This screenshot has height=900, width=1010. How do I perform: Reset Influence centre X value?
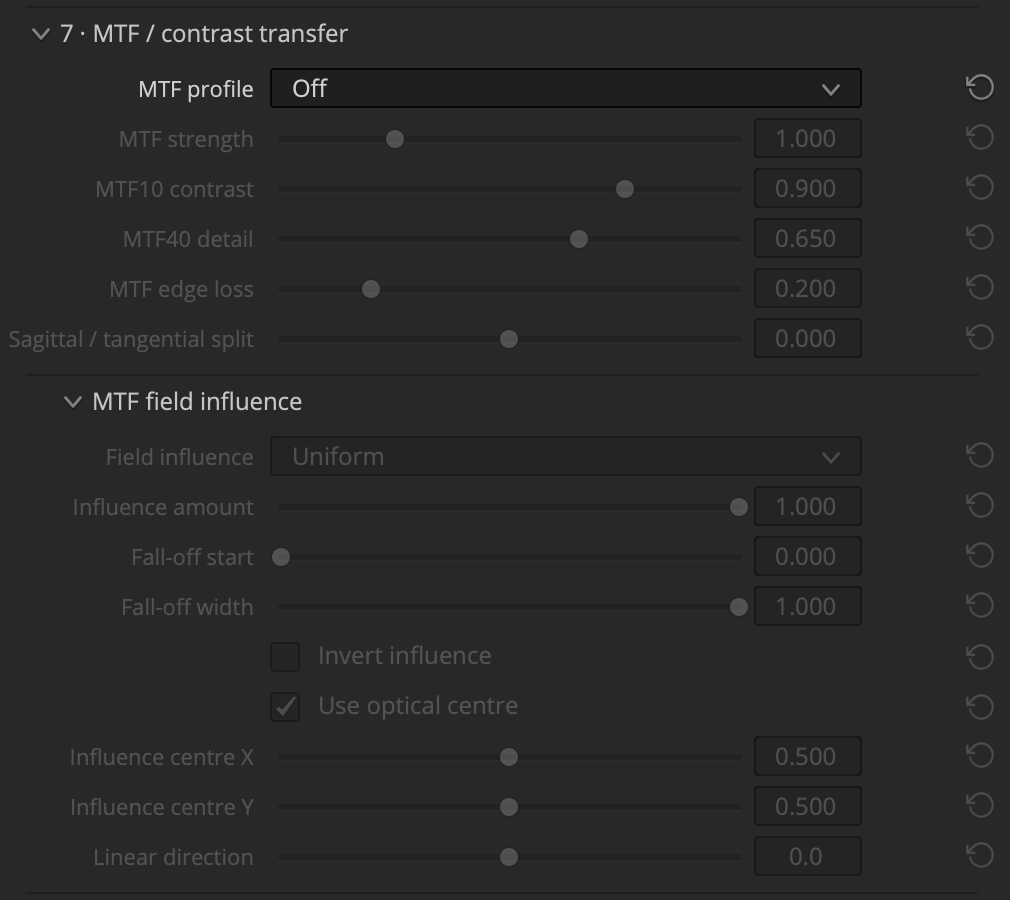pyautogui.click(x=980, y=756)
